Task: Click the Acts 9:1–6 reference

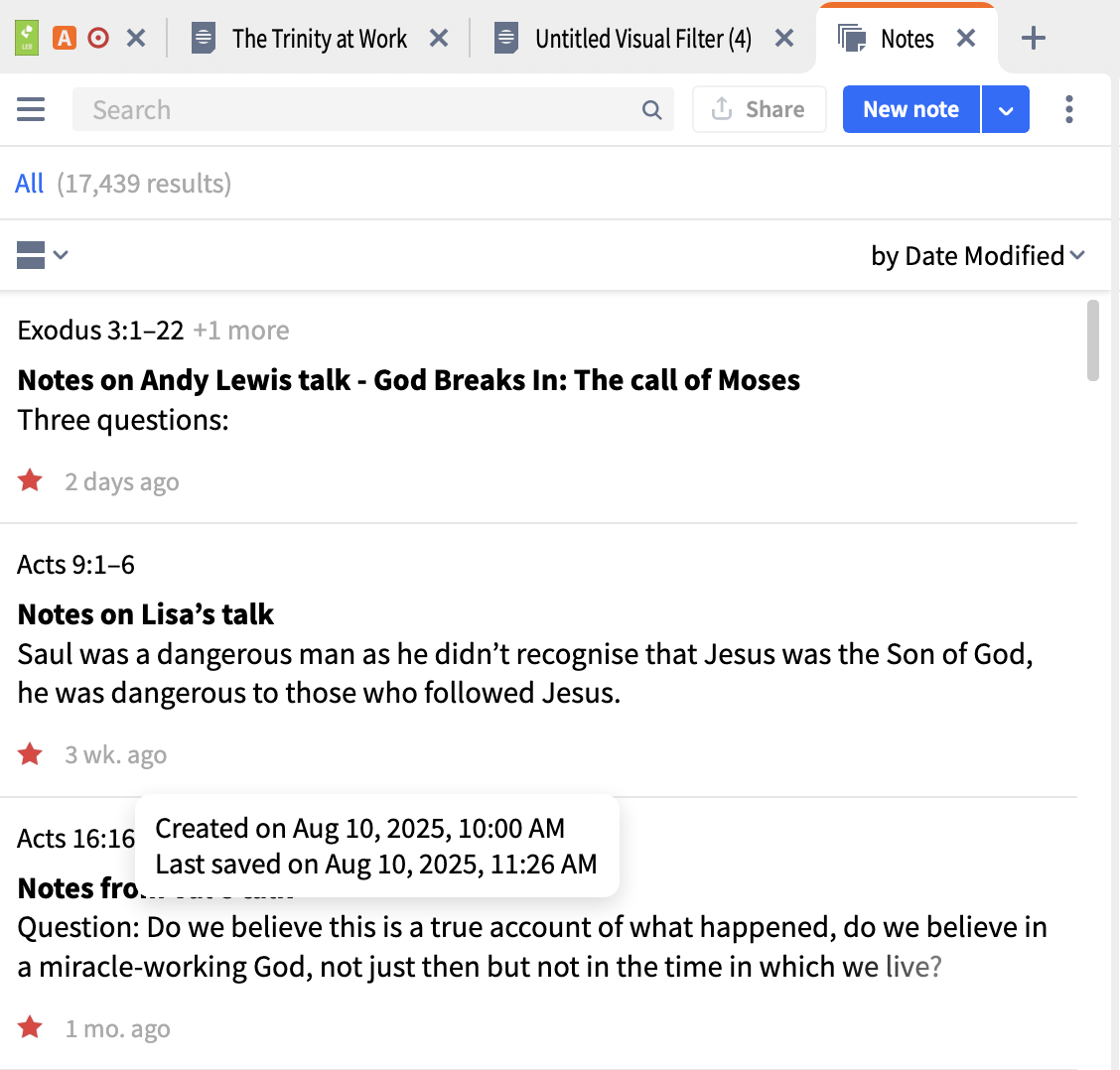Action: 75,565
